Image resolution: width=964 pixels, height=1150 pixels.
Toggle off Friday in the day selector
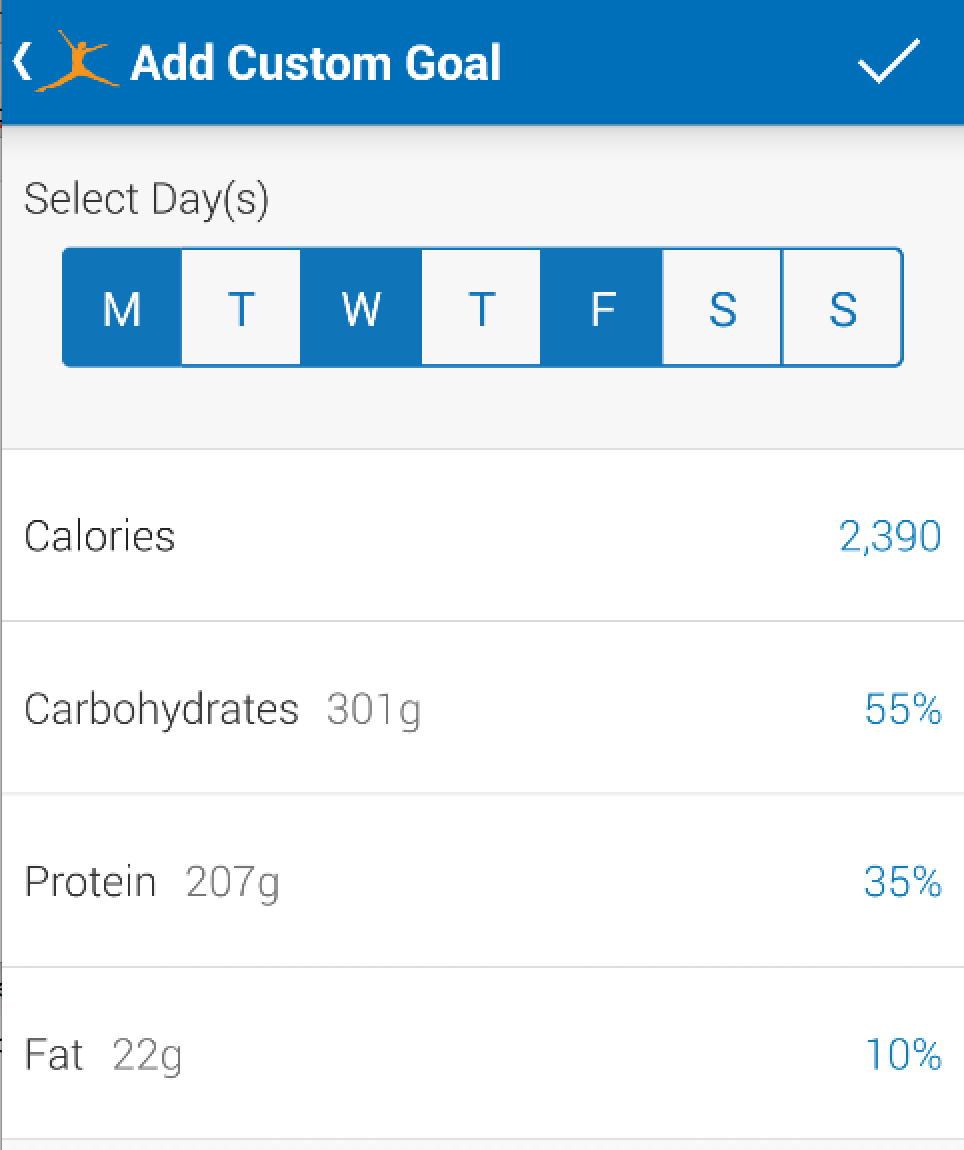[602, 307]
